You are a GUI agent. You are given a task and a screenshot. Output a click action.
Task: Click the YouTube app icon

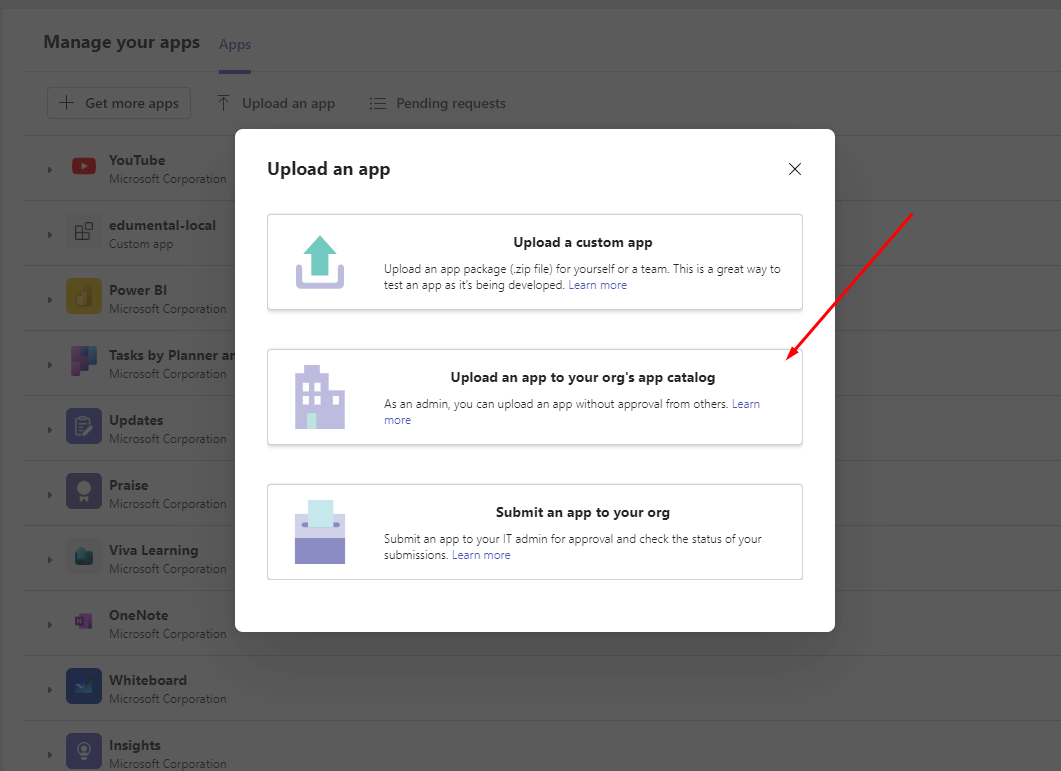click(x=84, y=166)
